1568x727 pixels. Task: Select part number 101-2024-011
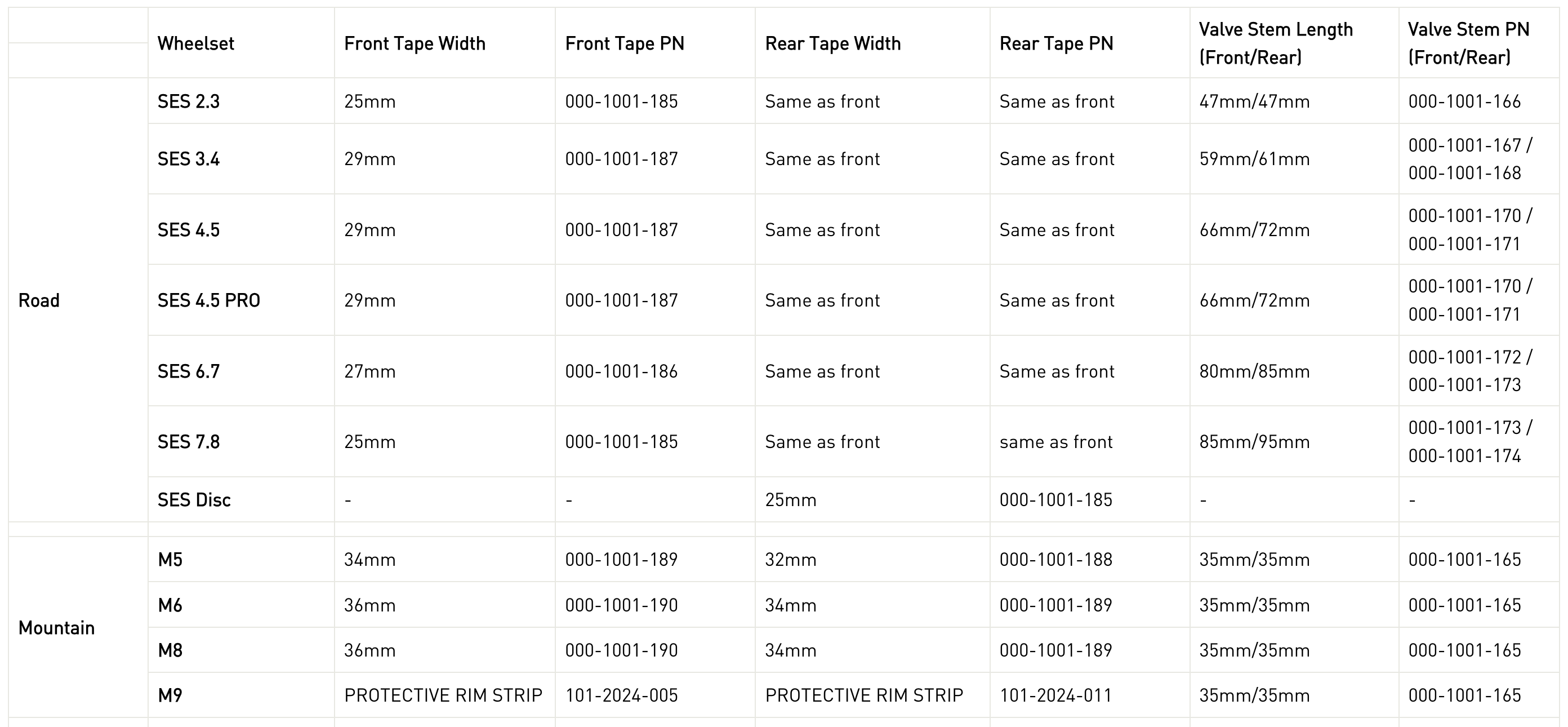[1055, 695]
